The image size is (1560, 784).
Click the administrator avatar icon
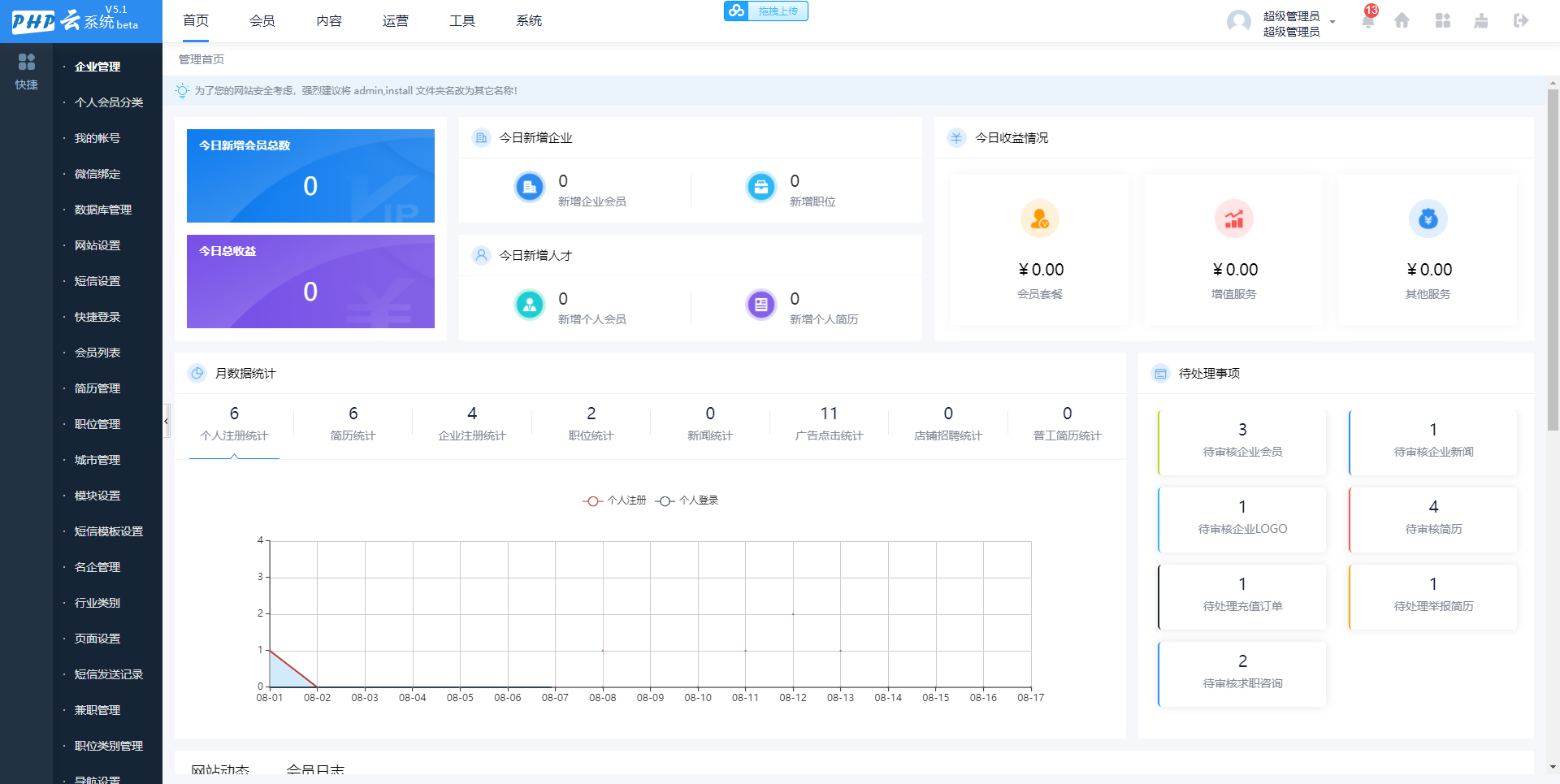[1239, 22]
